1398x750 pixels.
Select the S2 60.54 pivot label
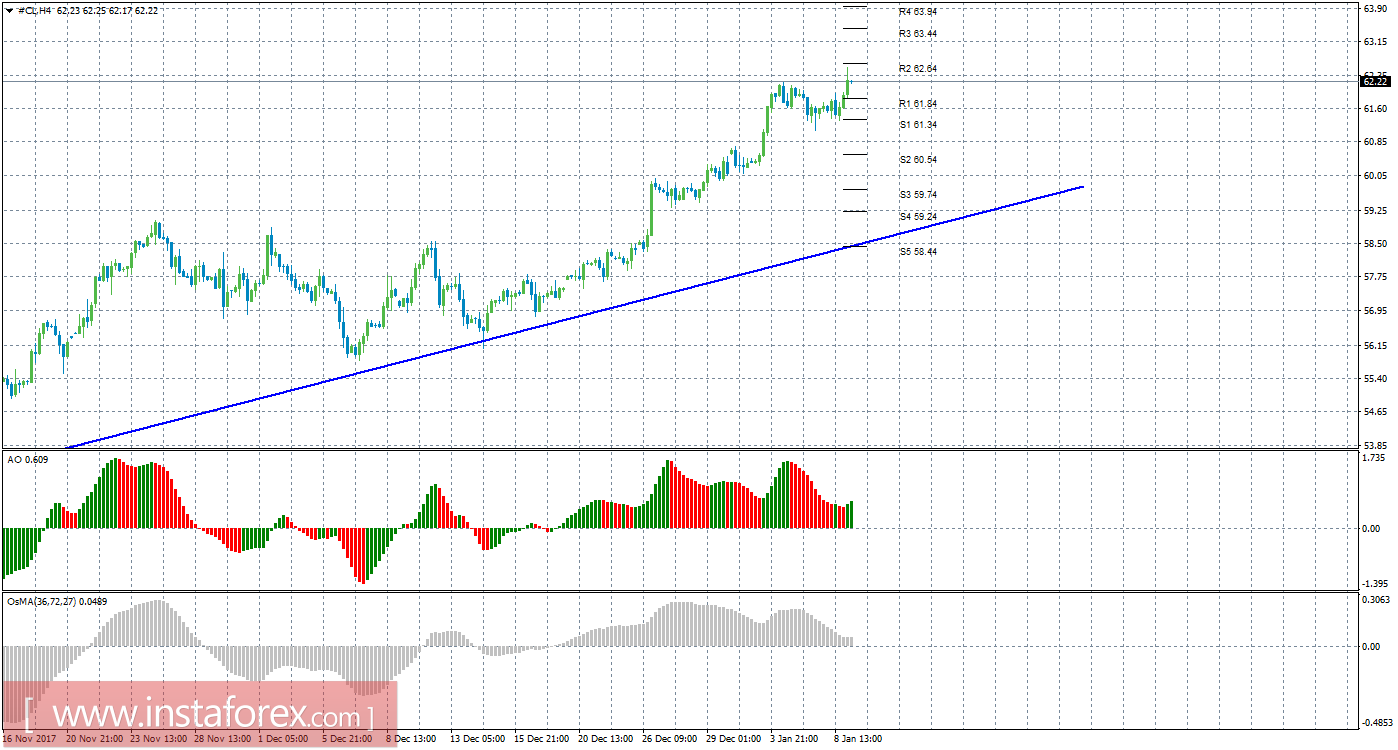[x=917, y=160]
